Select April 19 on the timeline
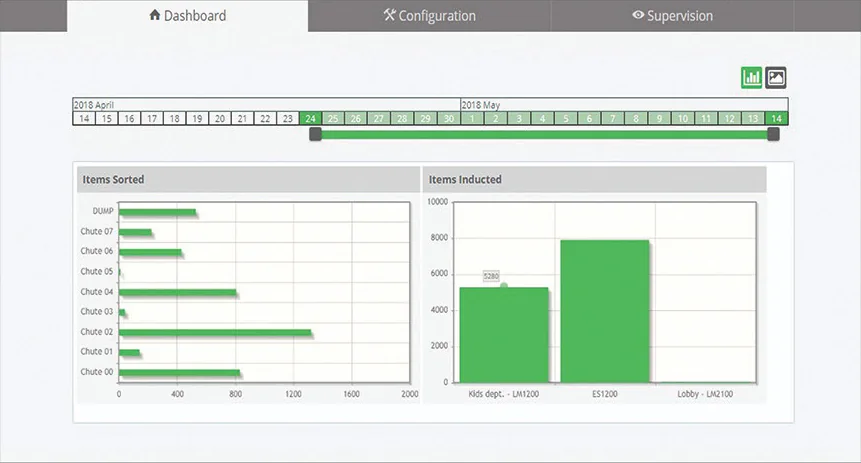Screen dimensions: 861x463 click(197, 118)
